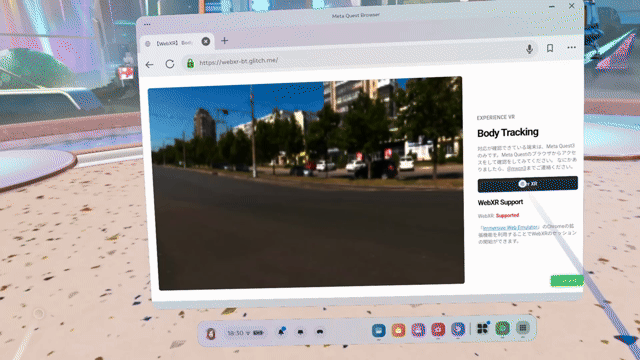Launch the blue circular-logo app in the dock
The width and height of the screenshot is (640, 360).
click(x=458, y=329)
